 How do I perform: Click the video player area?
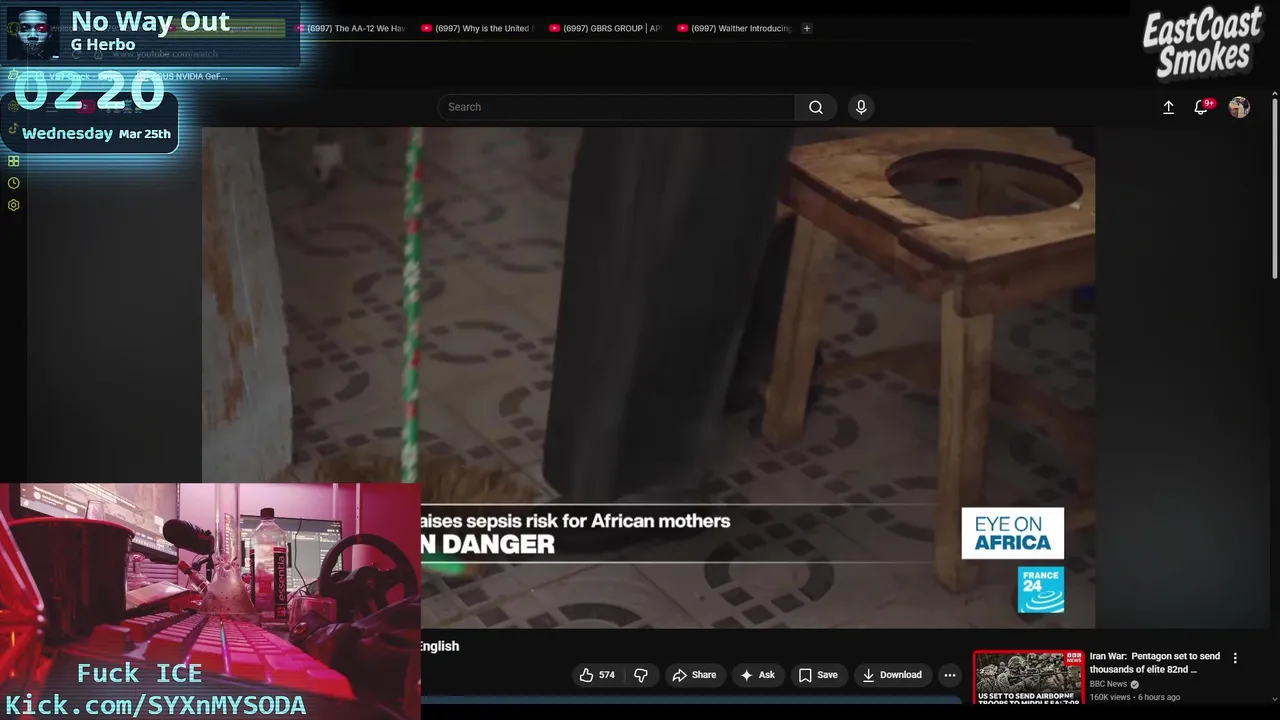click(648, 377)
